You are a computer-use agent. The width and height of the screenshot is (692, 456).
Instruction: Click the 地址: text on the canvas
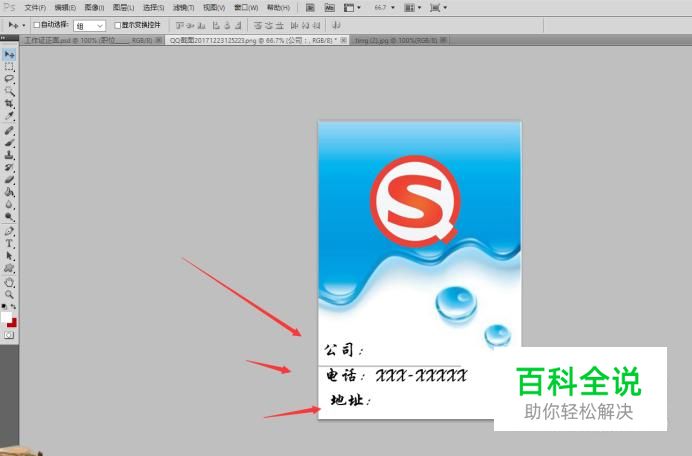(351, 400)
